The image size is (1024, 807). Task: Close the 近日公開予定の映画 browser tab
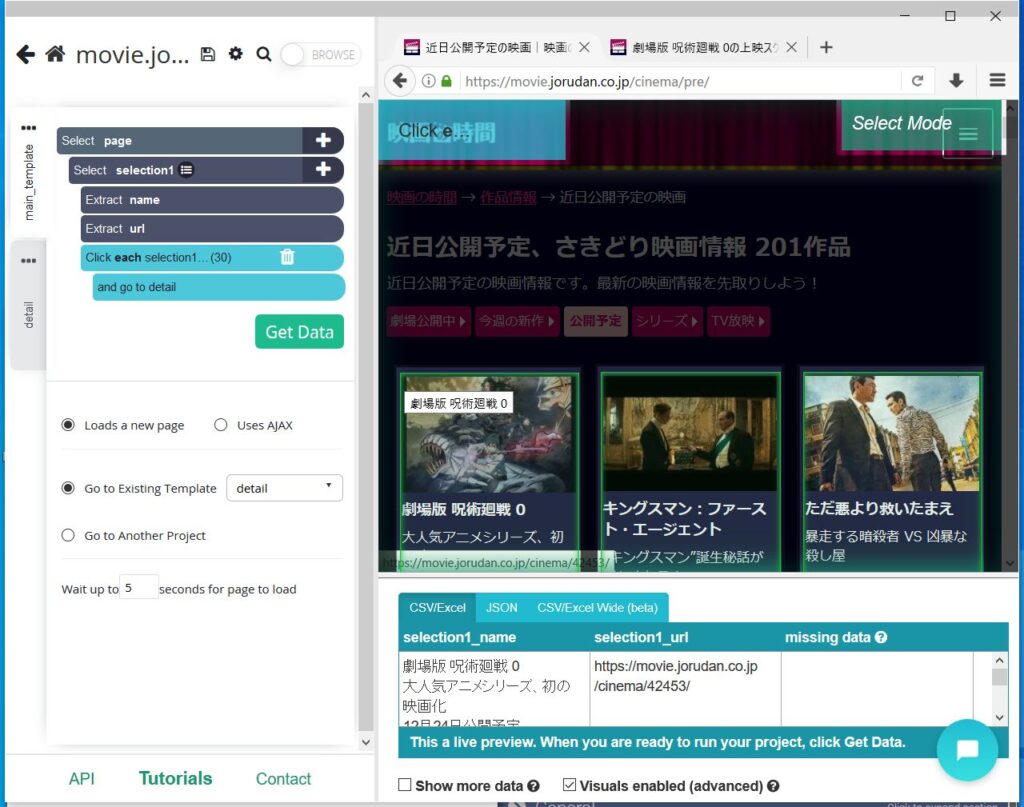[x=584, y=47]
